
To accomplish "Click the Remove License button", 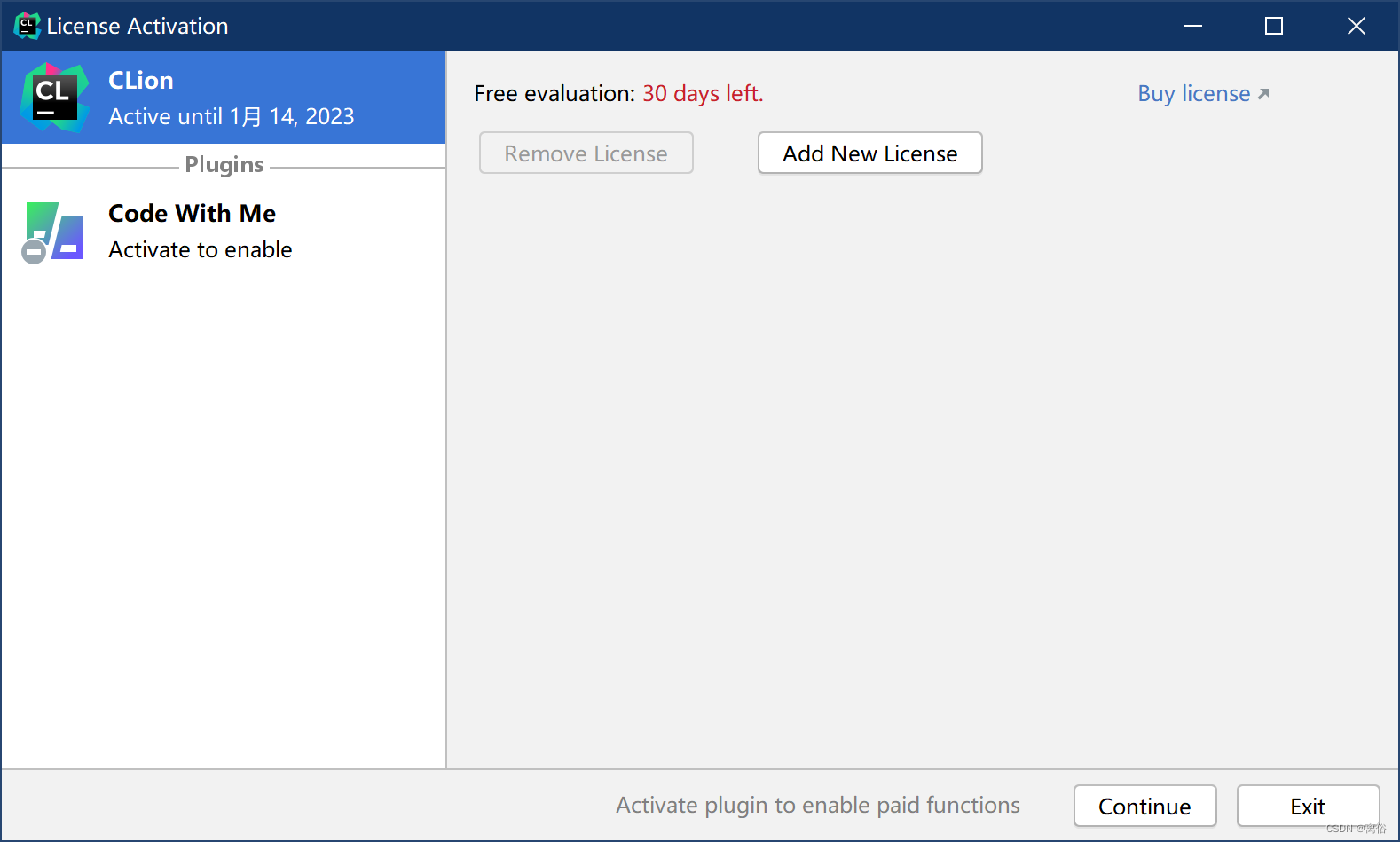I will point(586,153).
